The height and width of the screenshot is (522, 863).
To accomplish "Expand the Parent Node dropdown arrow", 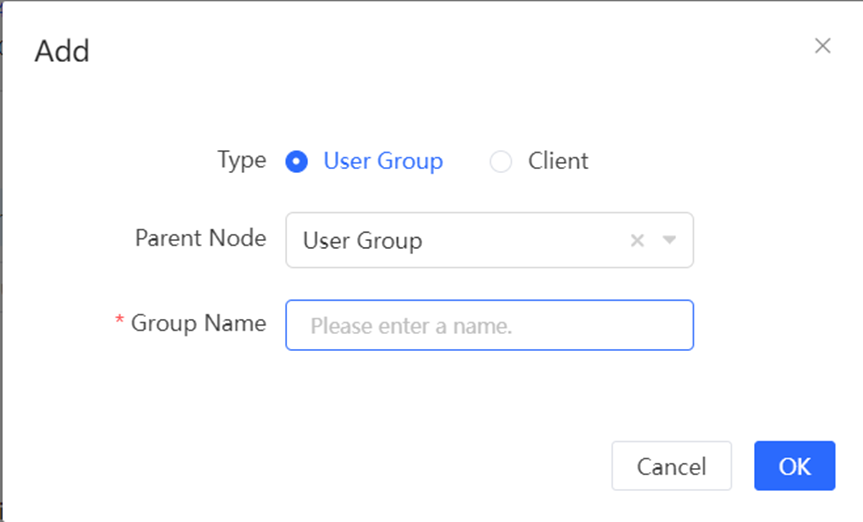I will (x=670, y=240).
